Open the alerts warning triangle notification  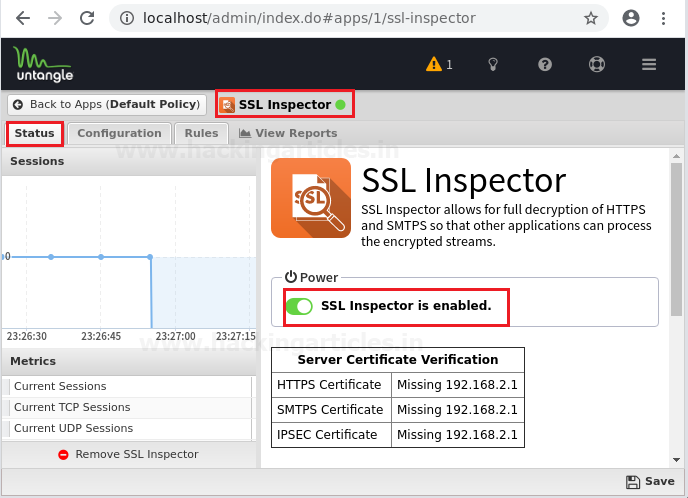(x=434, y=64)
